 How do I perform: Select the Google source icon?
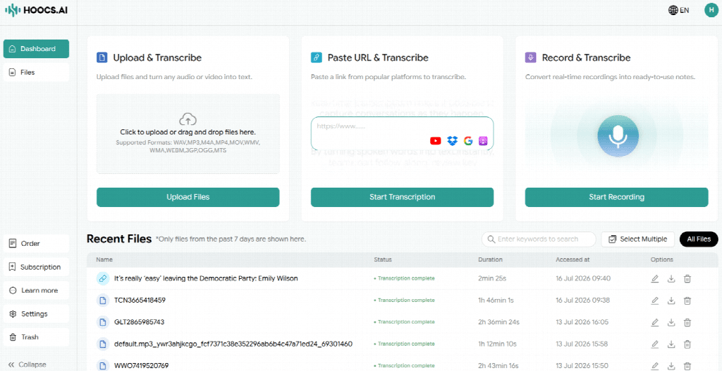click(468, 141)
